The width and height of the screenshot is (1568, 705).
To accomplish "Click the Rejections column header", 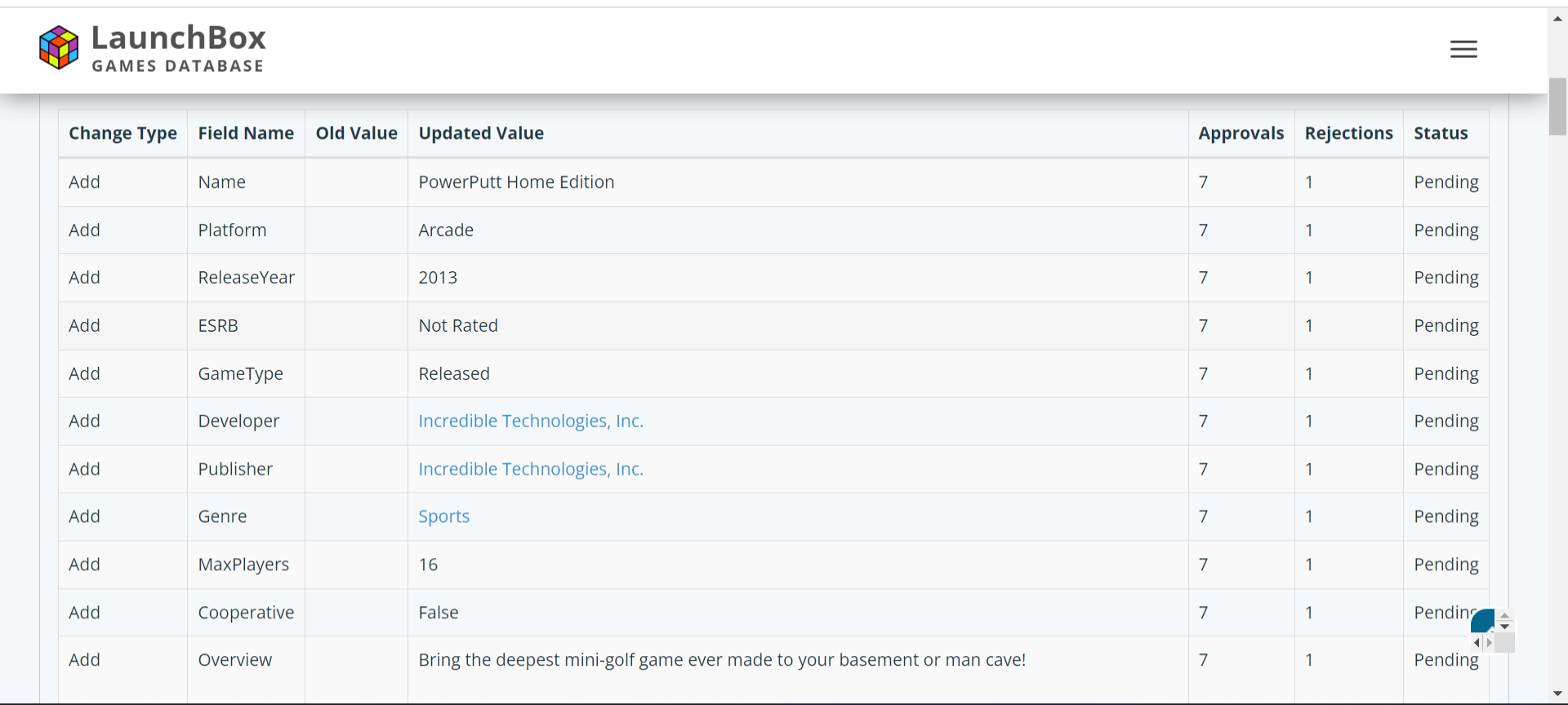I will pos(1349,133).
